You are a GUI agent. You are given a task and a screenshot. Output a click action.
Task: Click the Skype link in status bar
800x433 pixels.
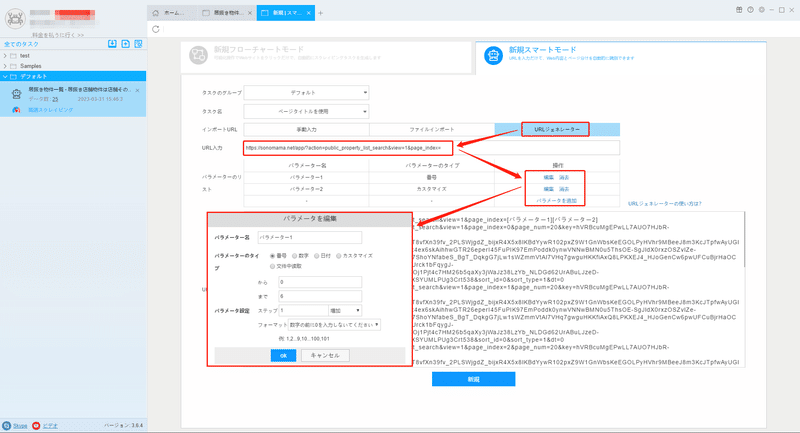20,425
